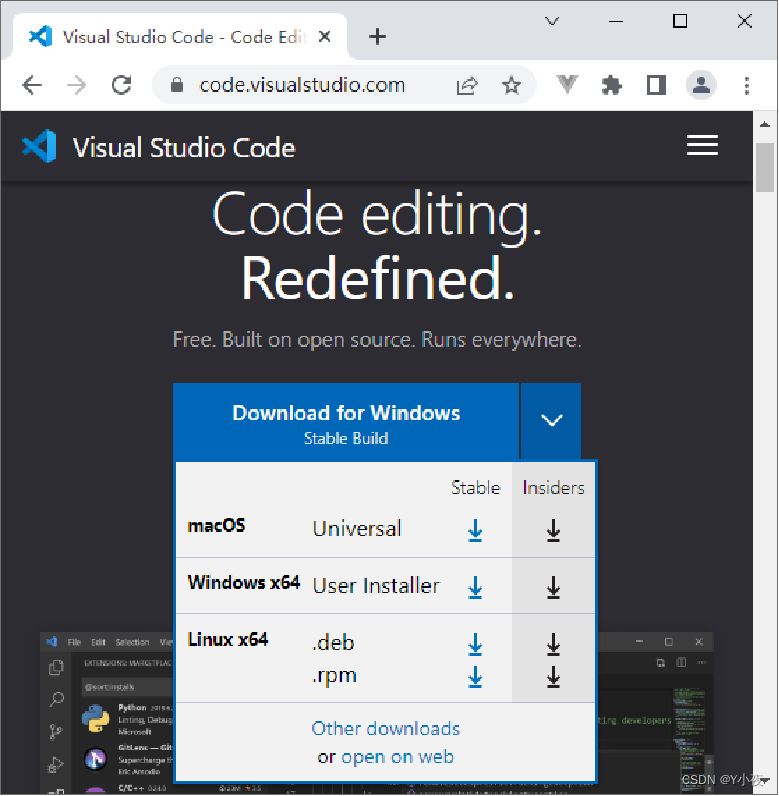Download Linux x64 .deb Stable build

[475, 644]
